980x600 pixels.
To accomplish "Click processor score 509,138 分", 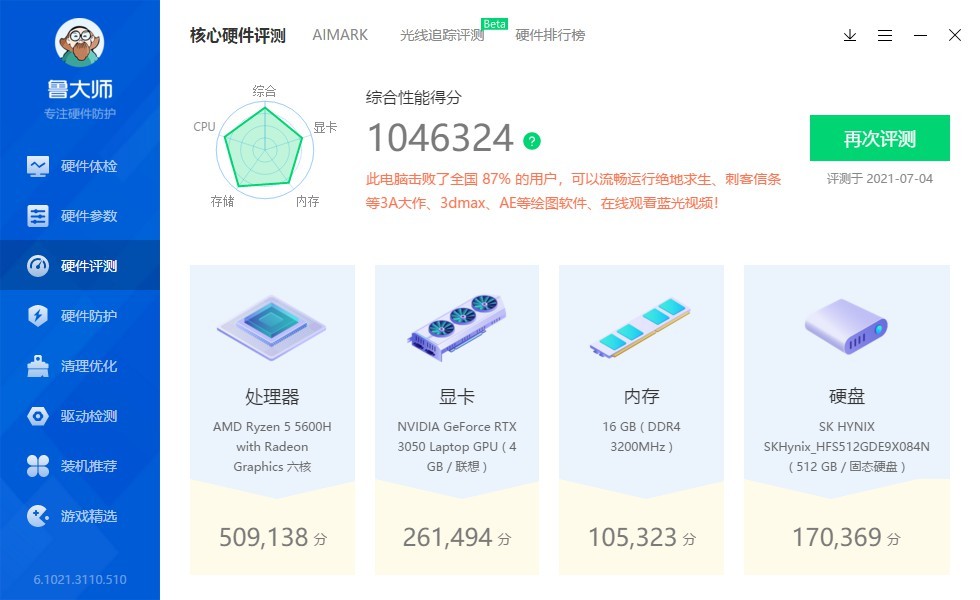I will (x=272, y=538).
